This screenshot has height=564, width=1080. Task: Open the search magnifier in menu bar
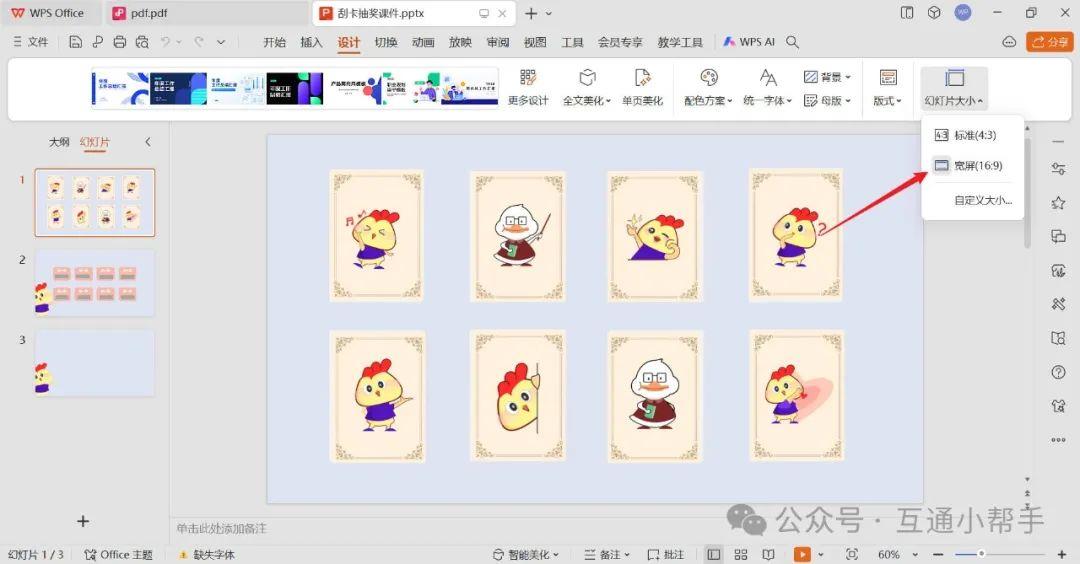[793, 42]
